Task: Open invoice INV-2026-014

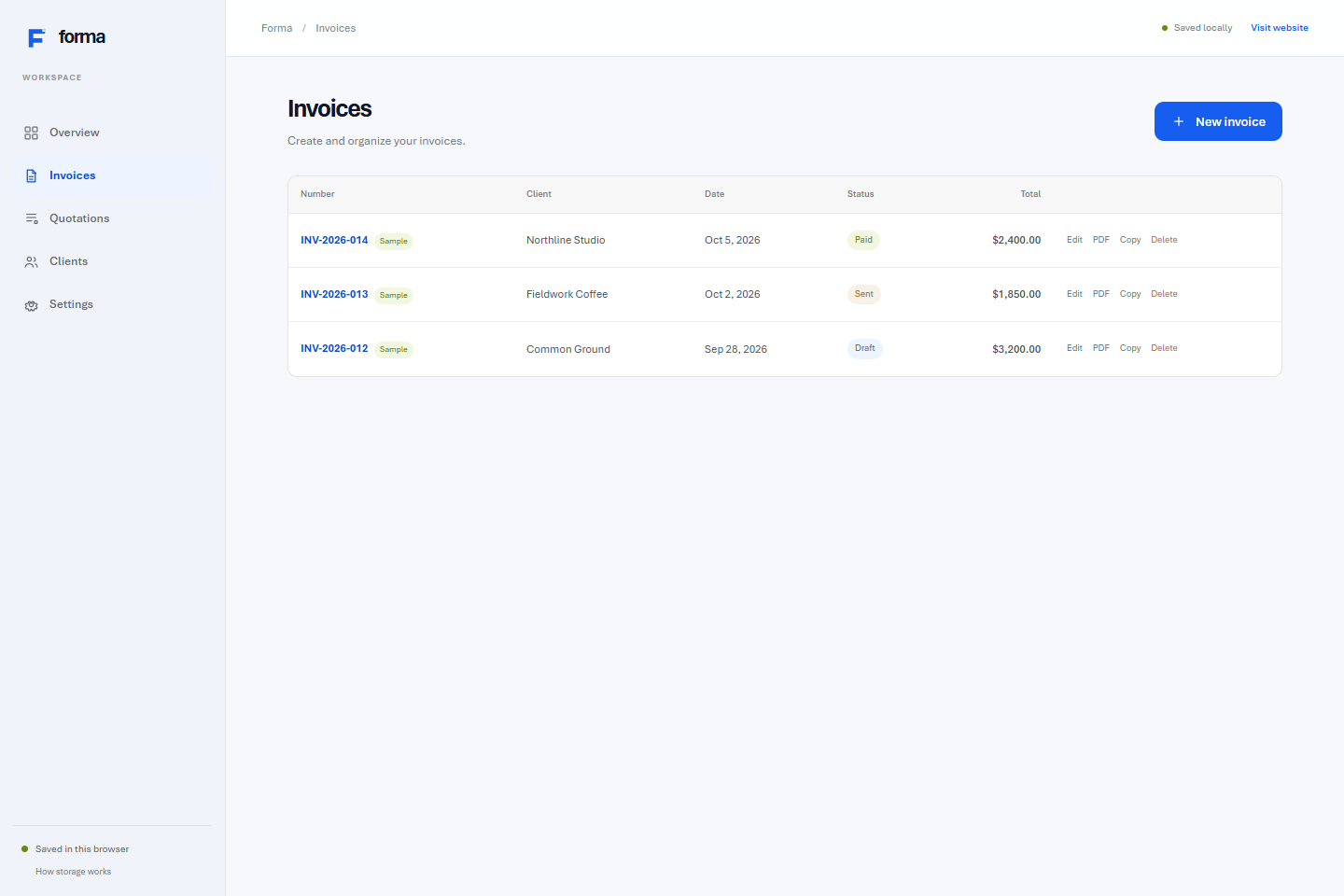Action: tap(334, 240)
